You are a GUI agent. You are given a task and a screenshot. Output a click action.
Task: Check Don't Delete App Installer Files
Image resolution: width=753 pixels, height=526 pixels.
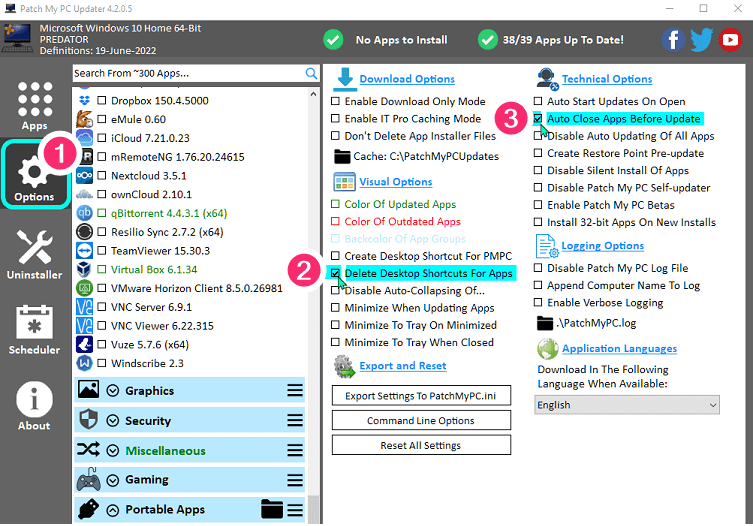point(335,136)
